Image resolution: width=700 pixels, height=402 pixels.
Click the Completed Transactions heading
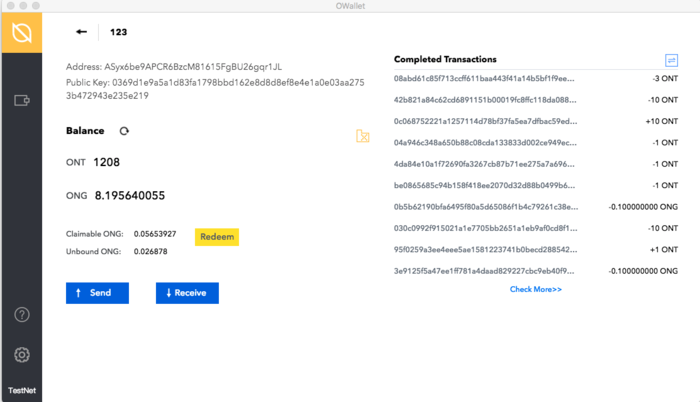tap(445, 59)
